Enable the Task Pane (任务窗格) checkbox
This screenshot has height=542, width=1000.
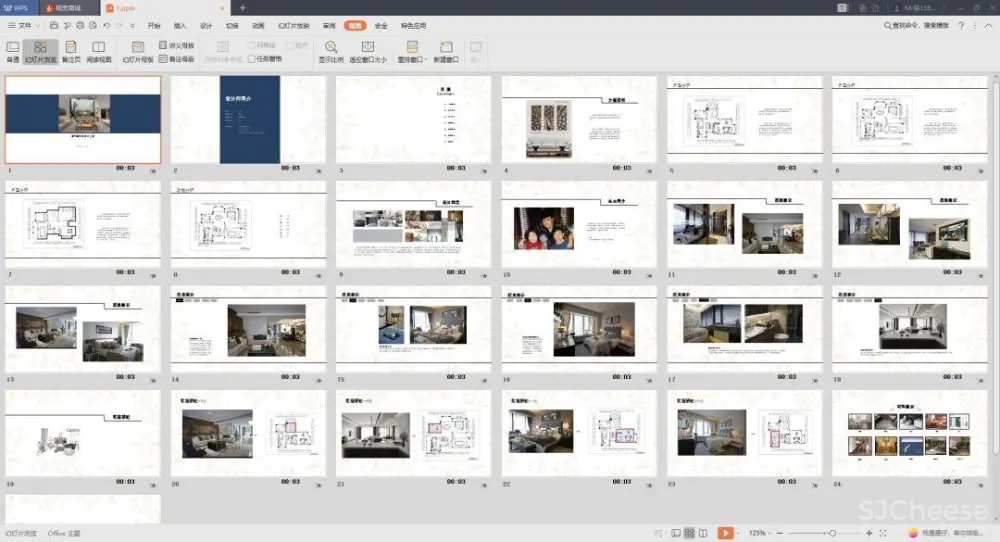[x=252, y=59]
